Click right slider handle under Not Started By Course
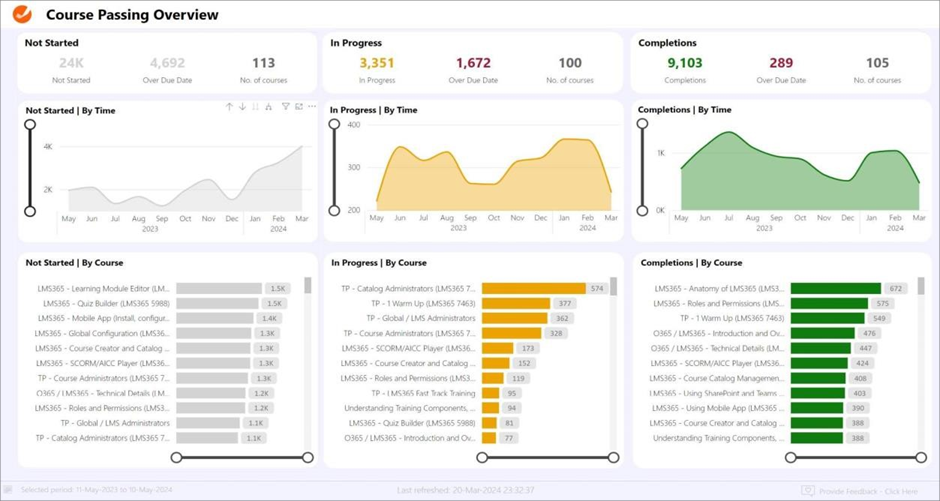Screen dimensions: 940x501 pos(308,458)
